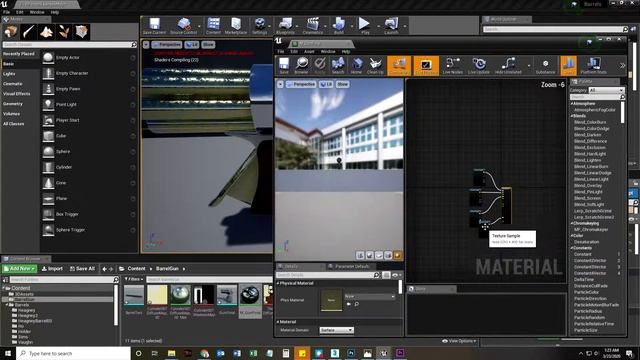
Task: Click the Home toolbar icon in Material Editor
Action: click(x=356, y=66)
